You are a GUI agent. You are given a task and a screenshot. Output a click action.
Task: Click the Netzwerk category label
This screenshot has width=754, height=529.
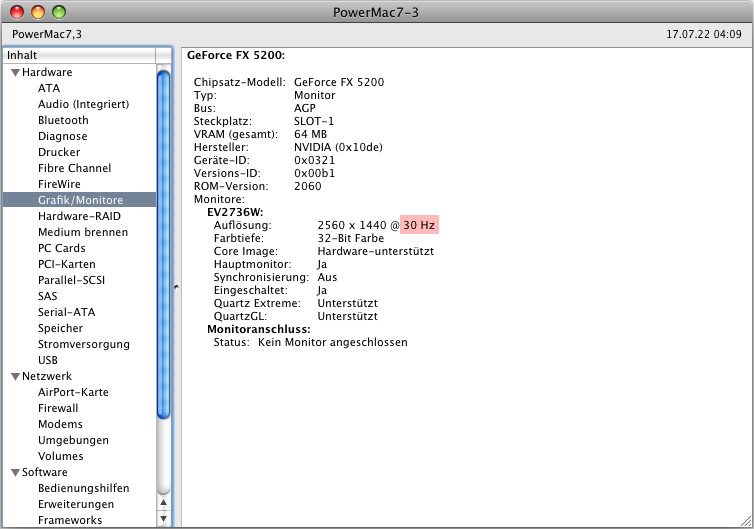point(47,376)
